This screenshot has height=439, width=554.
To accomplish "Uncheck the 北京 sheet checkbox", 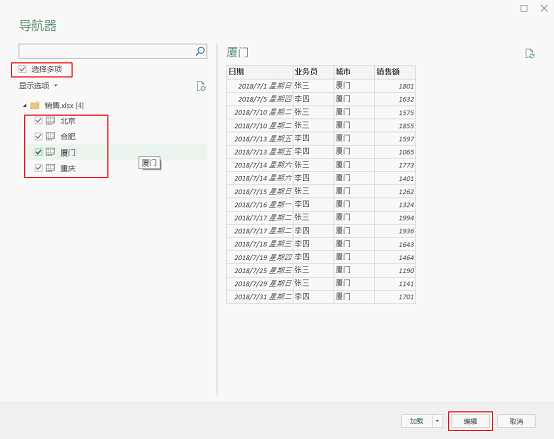I will 39,121.
